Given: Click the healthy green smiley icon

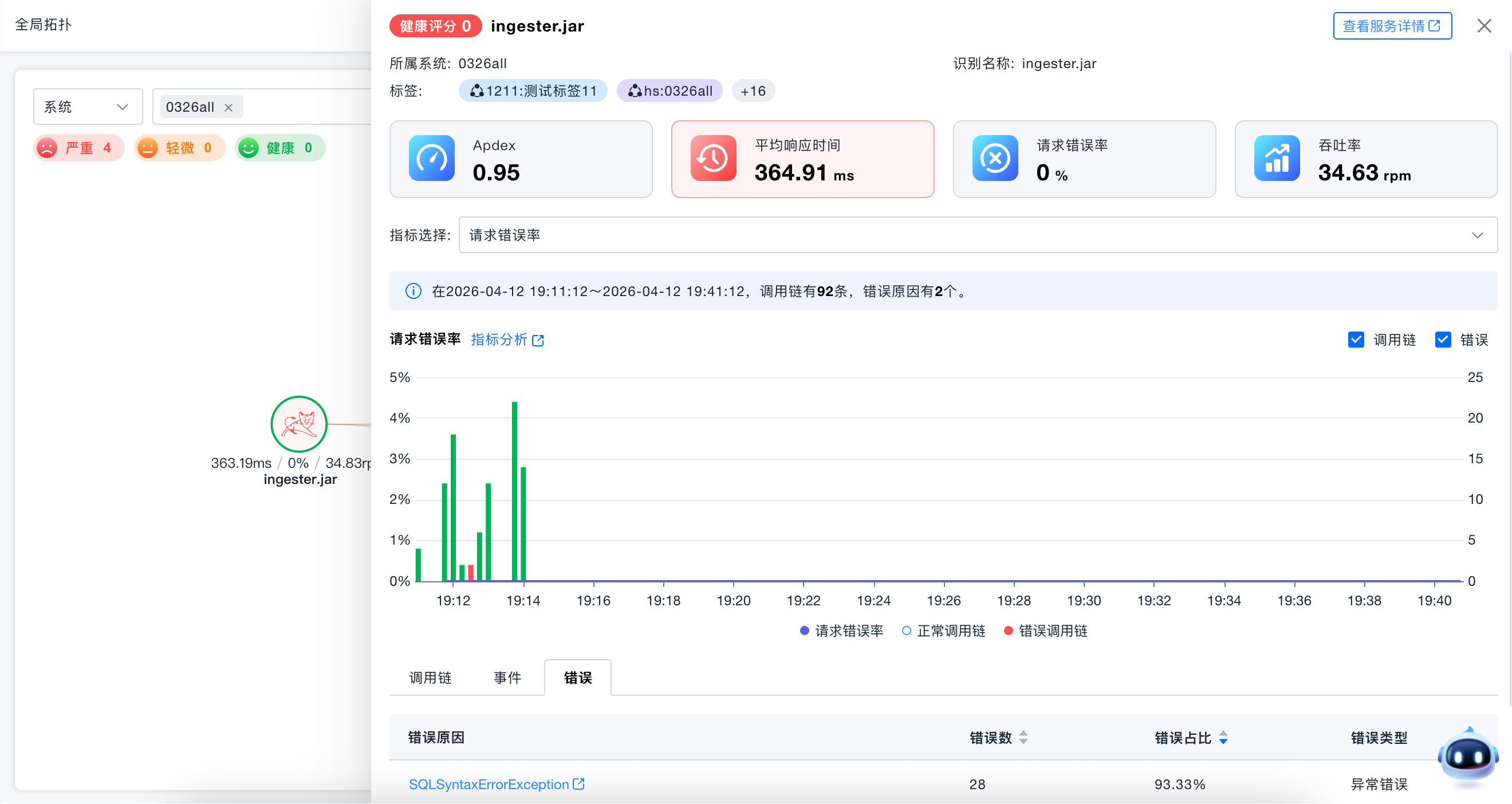Looking at the screenshot, I should click(x=249, y=148).
